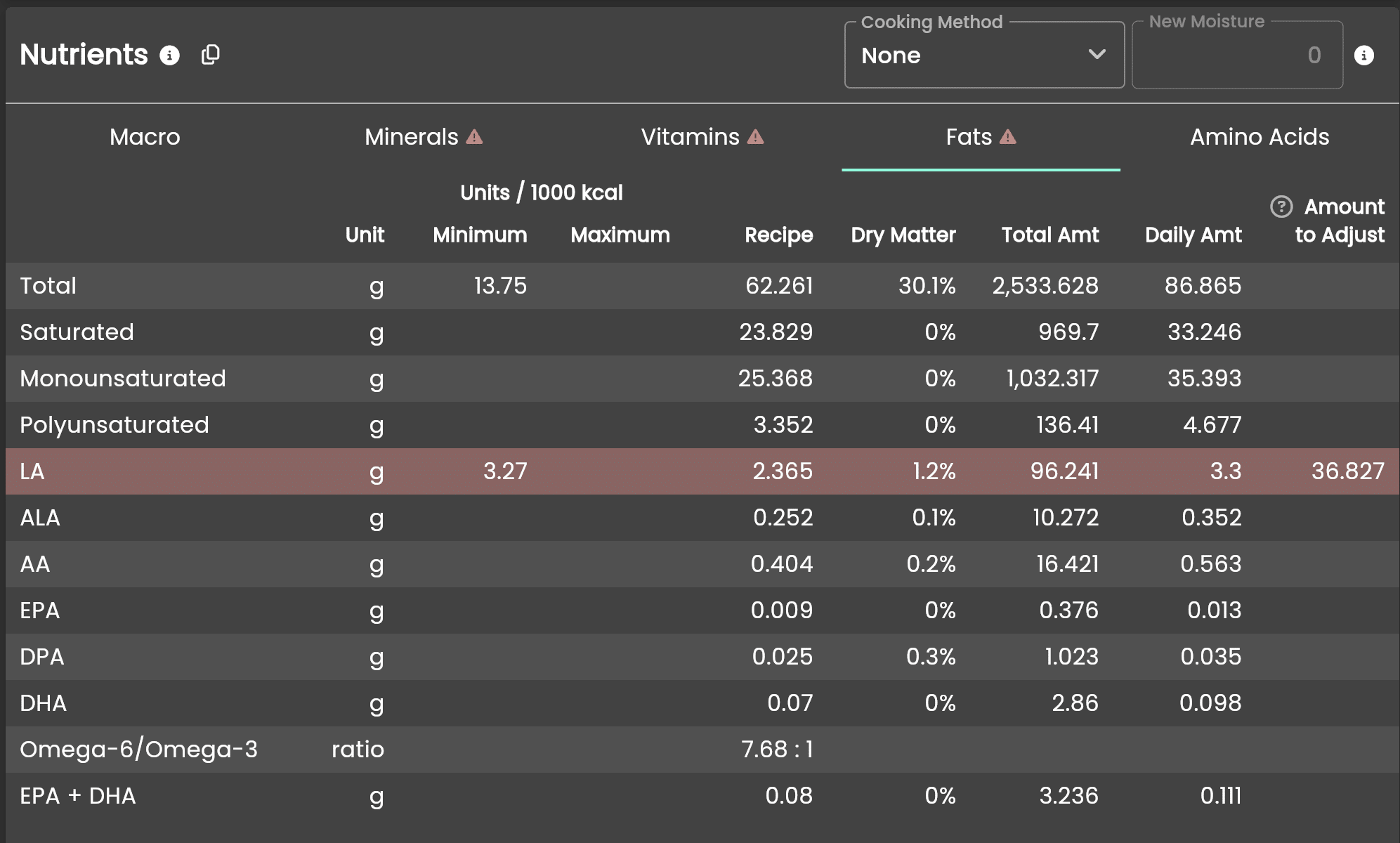
Task: Click the New Moisture input field
Action: pos(1236,55)
